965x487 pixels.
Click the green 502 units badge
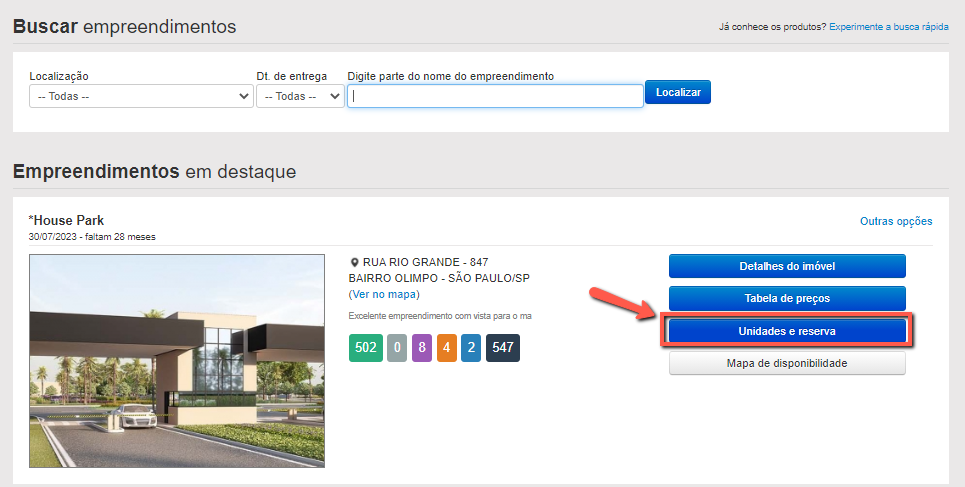click(366, 348)
